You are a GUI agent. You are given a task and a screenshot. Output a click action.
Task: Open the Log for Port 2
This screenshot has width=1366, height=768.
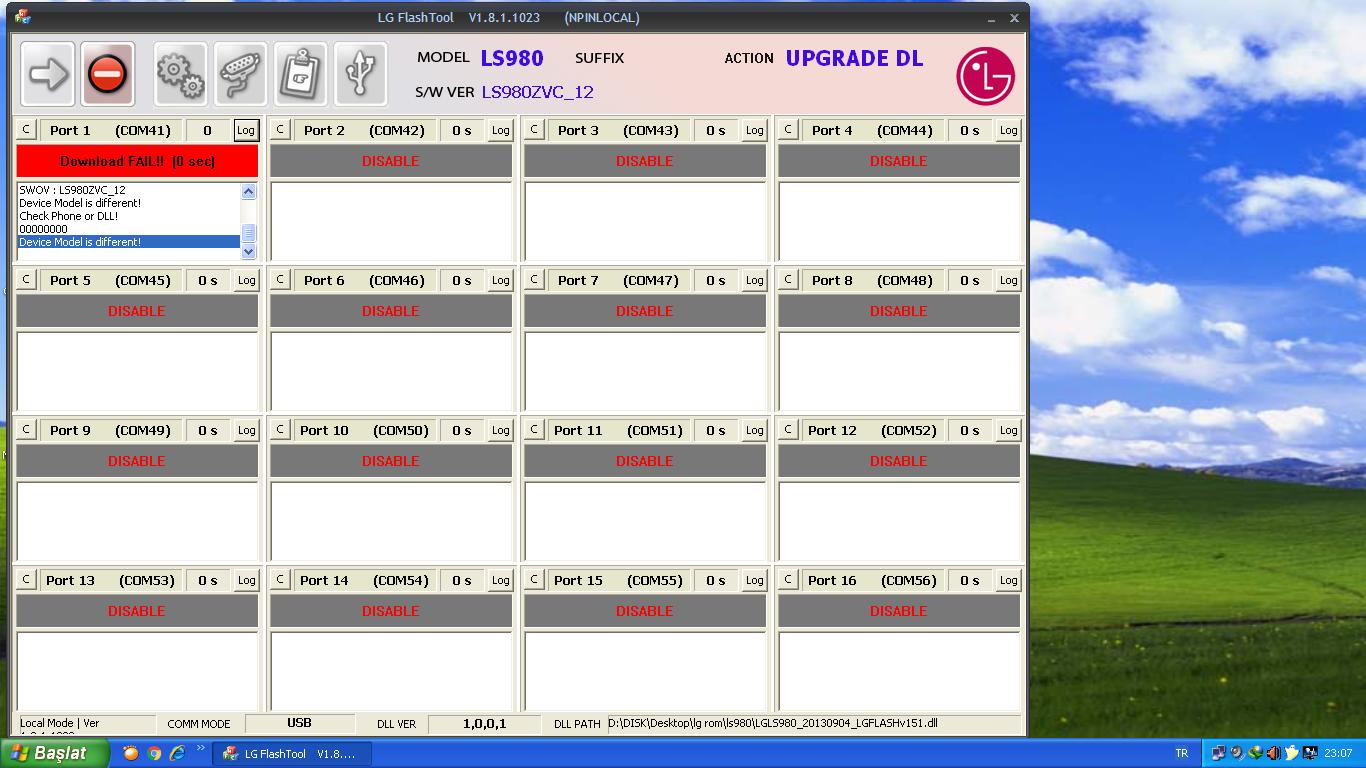pos(500,130)
